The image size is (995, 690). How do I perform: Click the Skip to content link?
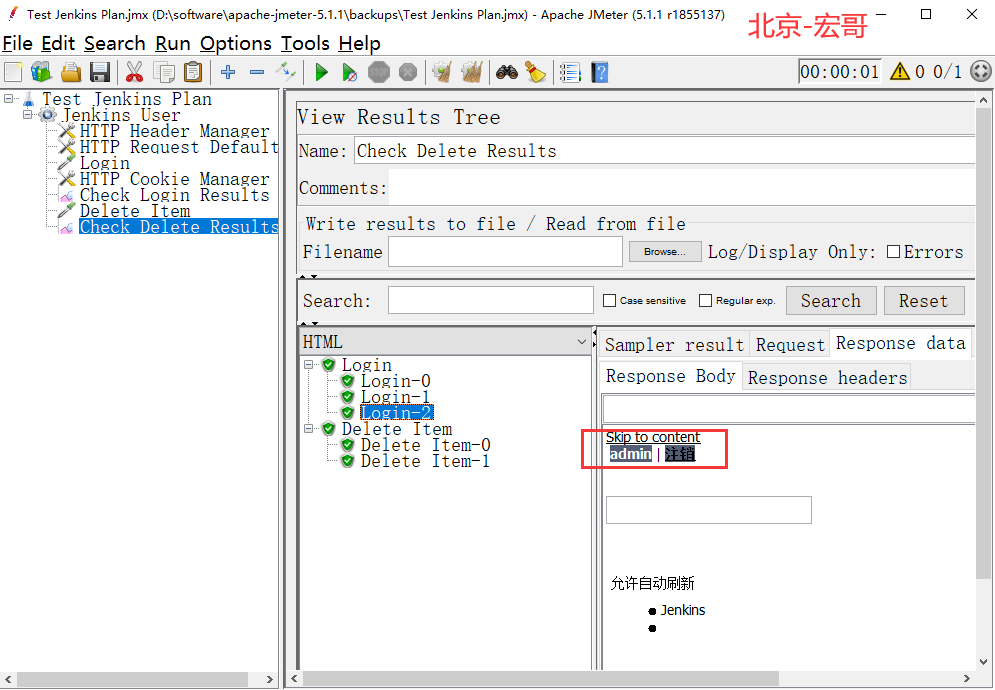[653, 437]
